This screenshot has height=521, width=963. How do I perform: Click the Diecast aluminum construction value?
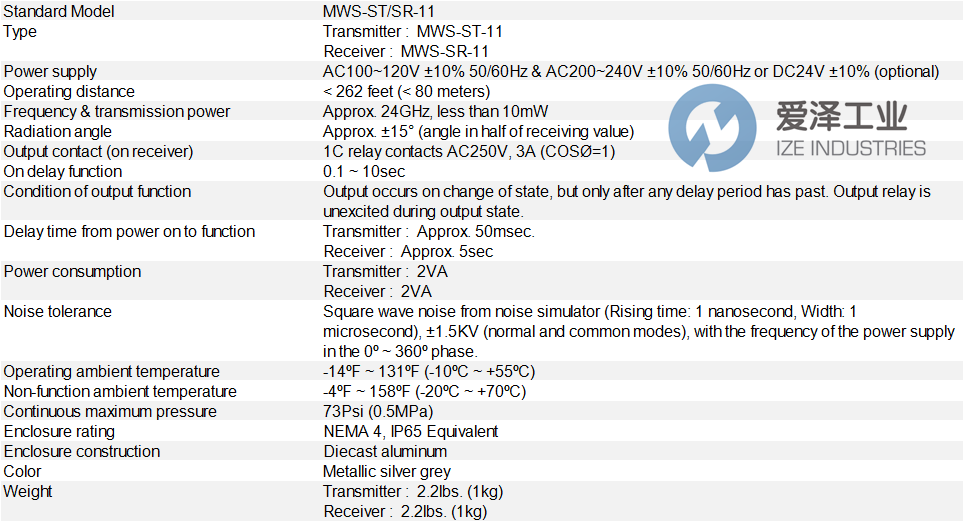tap(385, 451)
